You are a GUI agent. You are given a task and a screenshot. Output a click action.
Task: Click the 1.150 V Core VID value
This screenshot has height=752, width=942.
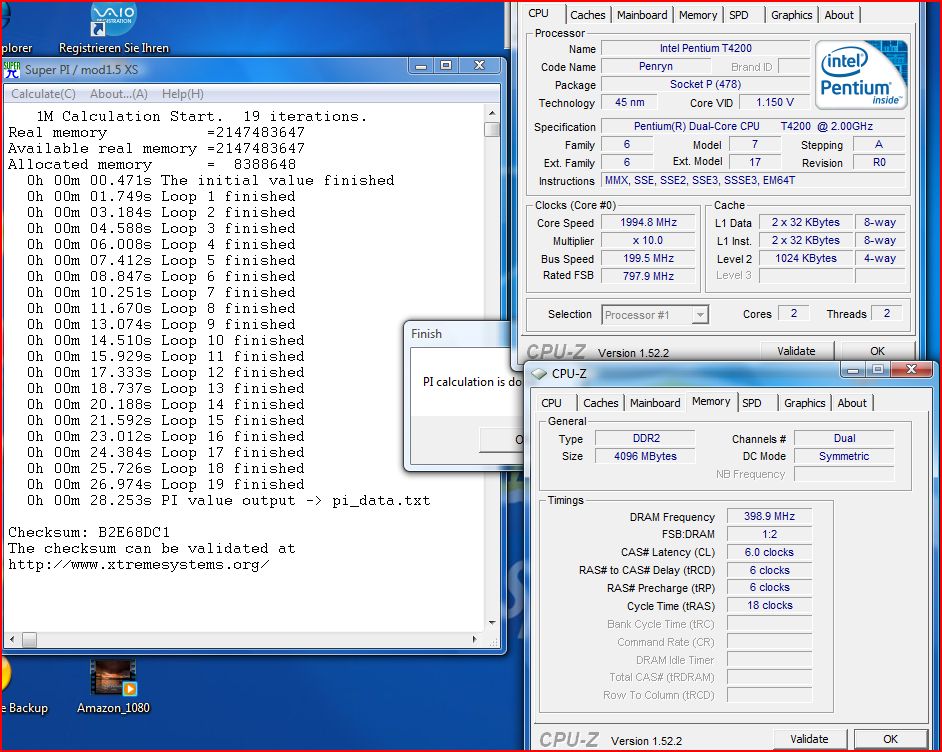pos(774,102)
